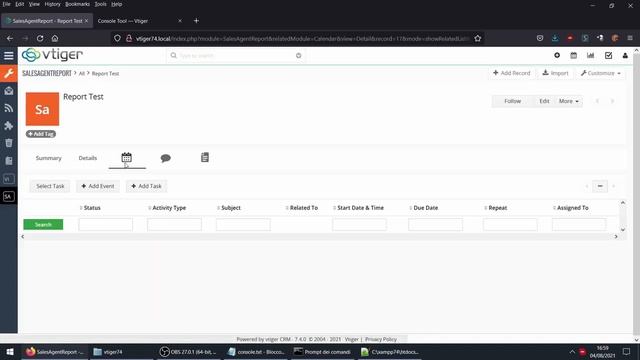The image size is (640, 360).
Task: Go to the browser home page
Action: tap(55, 38)
